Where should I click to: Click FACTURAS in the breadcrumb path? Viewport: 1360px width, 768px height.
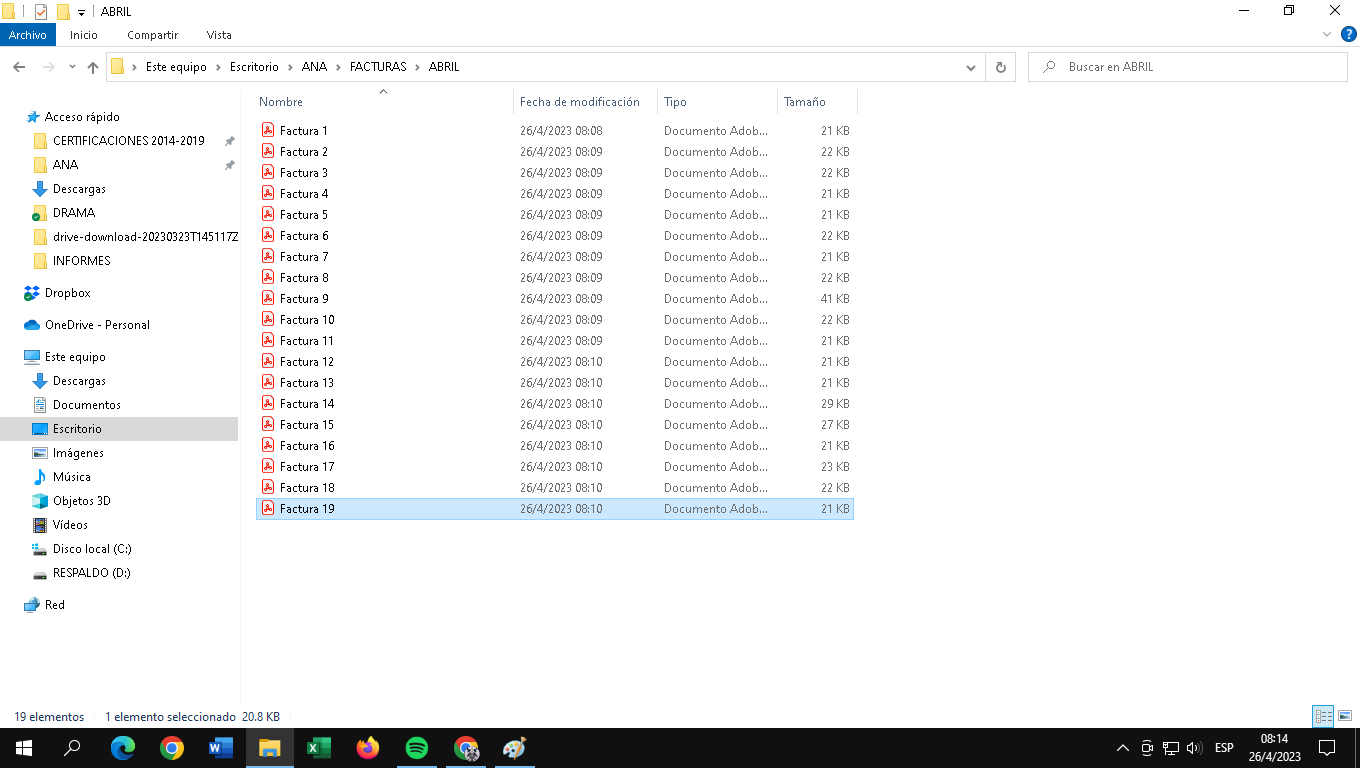377,67
